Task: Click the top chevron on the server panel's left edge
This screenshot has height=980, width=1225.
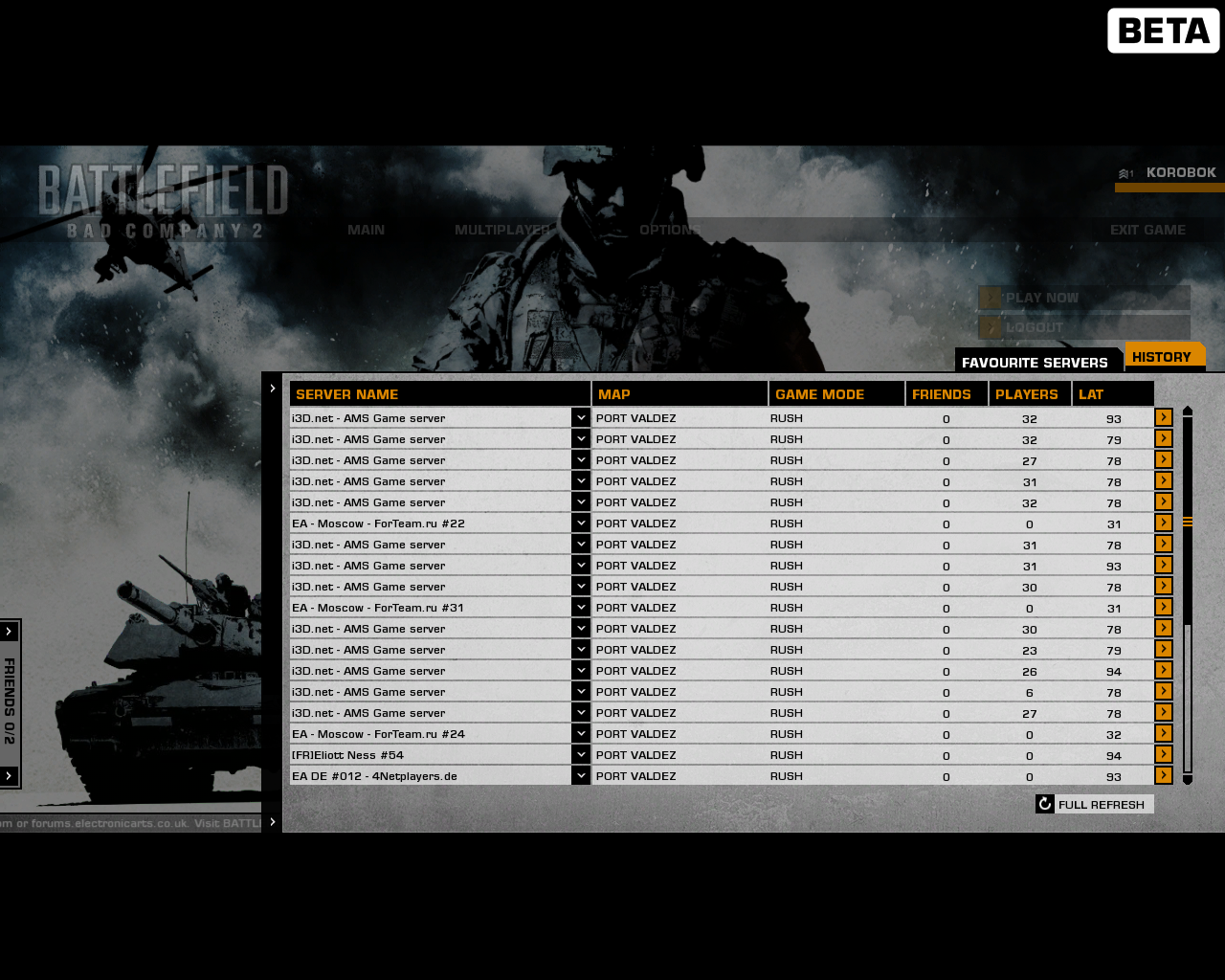Action: [273, 389]
